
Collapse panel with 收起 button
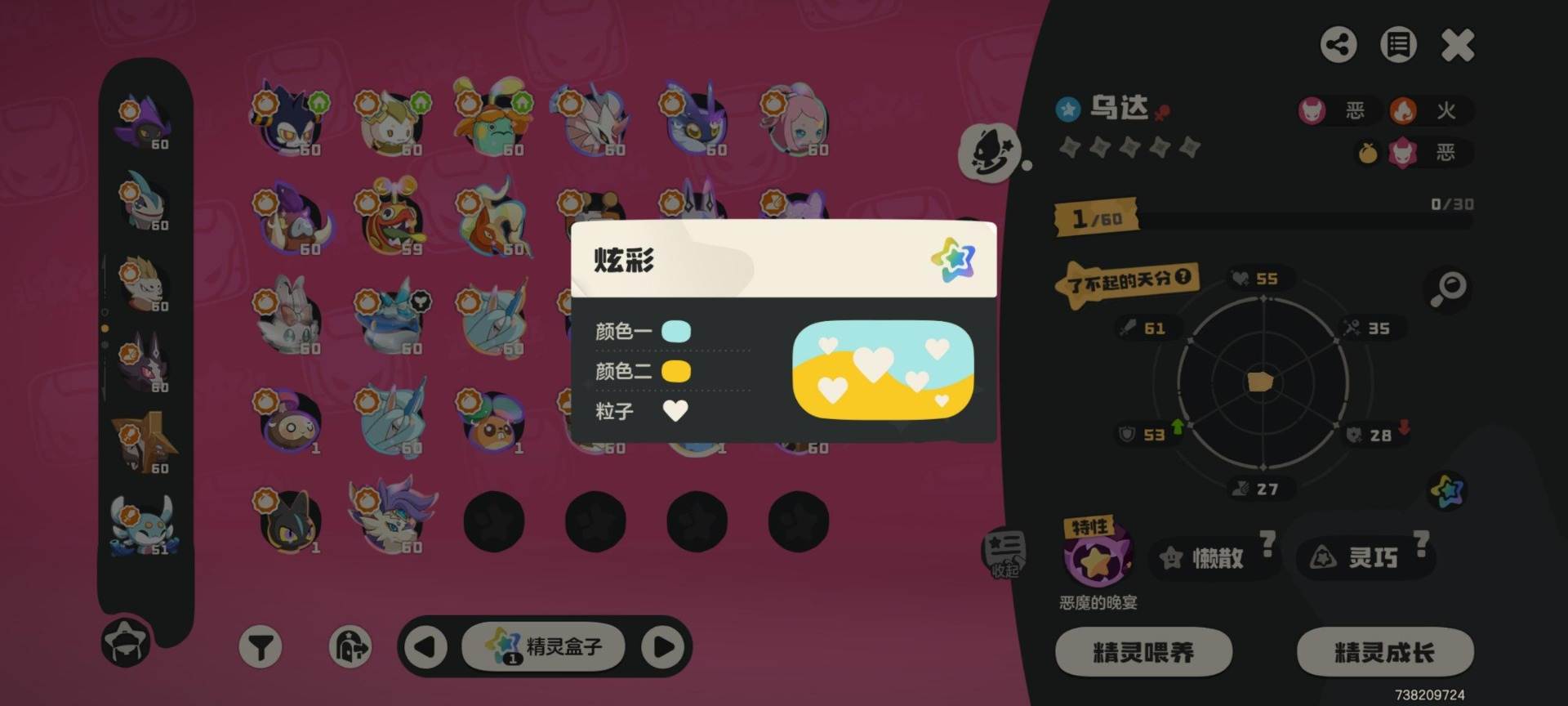(x=1004, y=553)
